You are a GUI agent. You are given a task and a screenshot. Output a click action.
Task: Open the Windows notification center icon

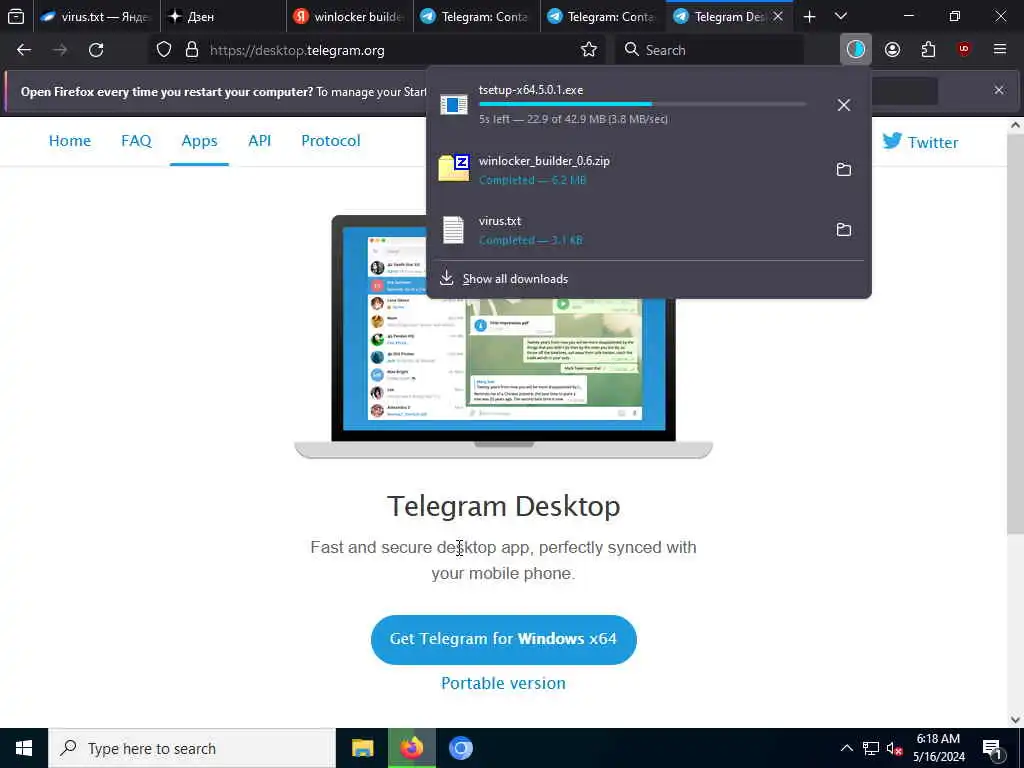click(993, 748)
